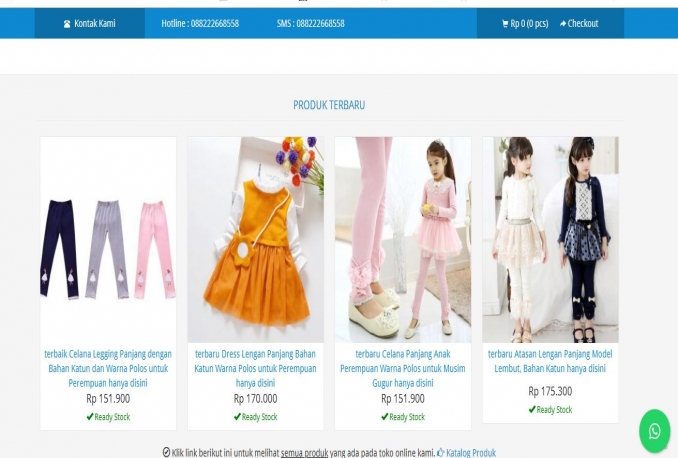Open the Katalog Produk link
This screenshot has height=458, width=678.
click(471, 452)
